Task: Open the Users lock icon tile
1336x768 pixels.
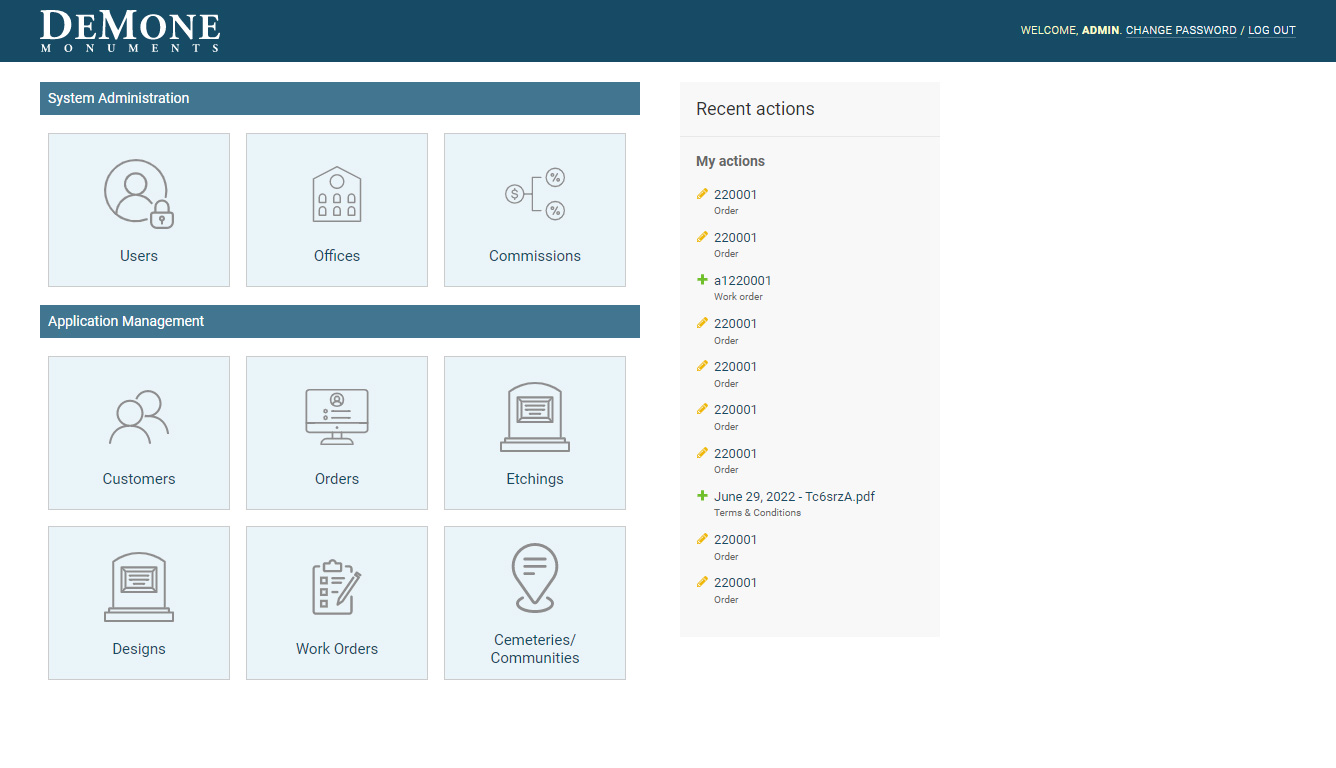Action: tap(139, 194)
